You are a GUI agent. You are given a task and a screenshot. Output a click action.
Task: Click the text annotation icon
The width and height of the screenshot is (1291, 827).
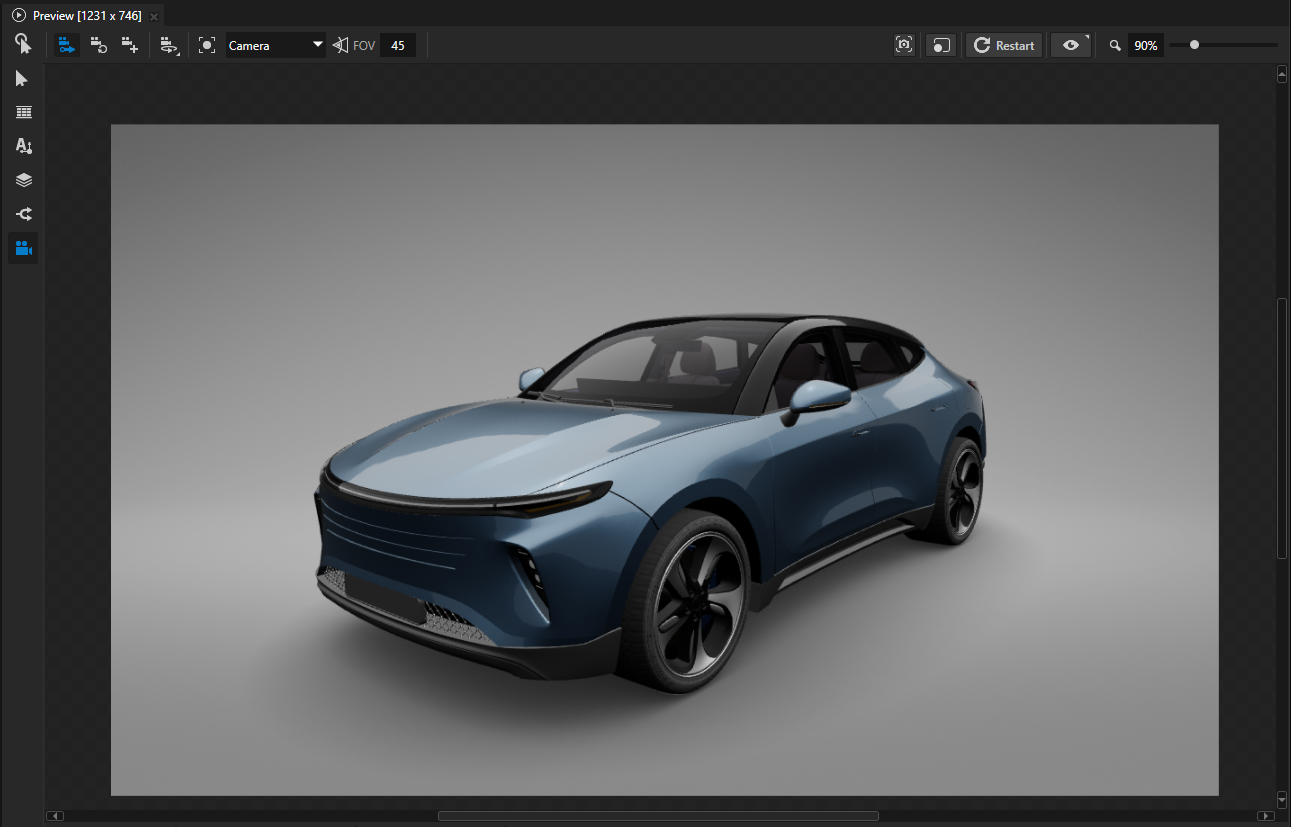23,146
